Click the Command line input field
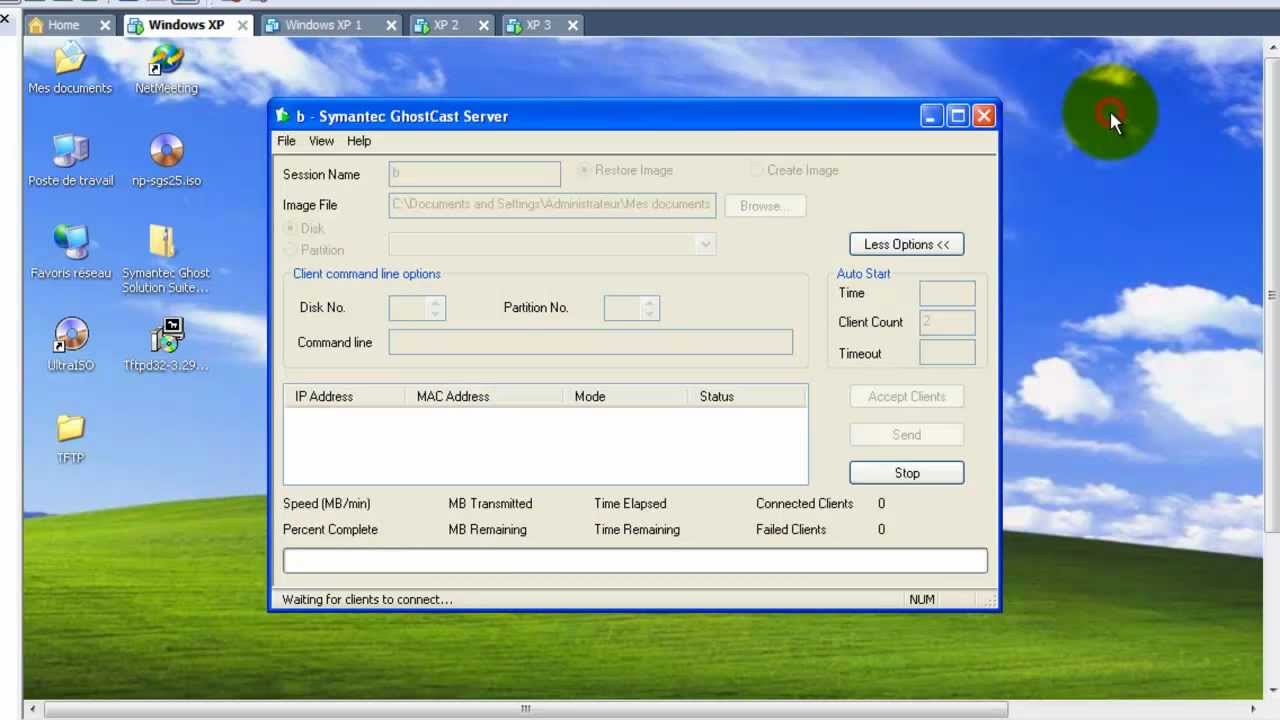Image resolution: width=1280 pixels, height=720 pixels. click(x=591, y=342)
